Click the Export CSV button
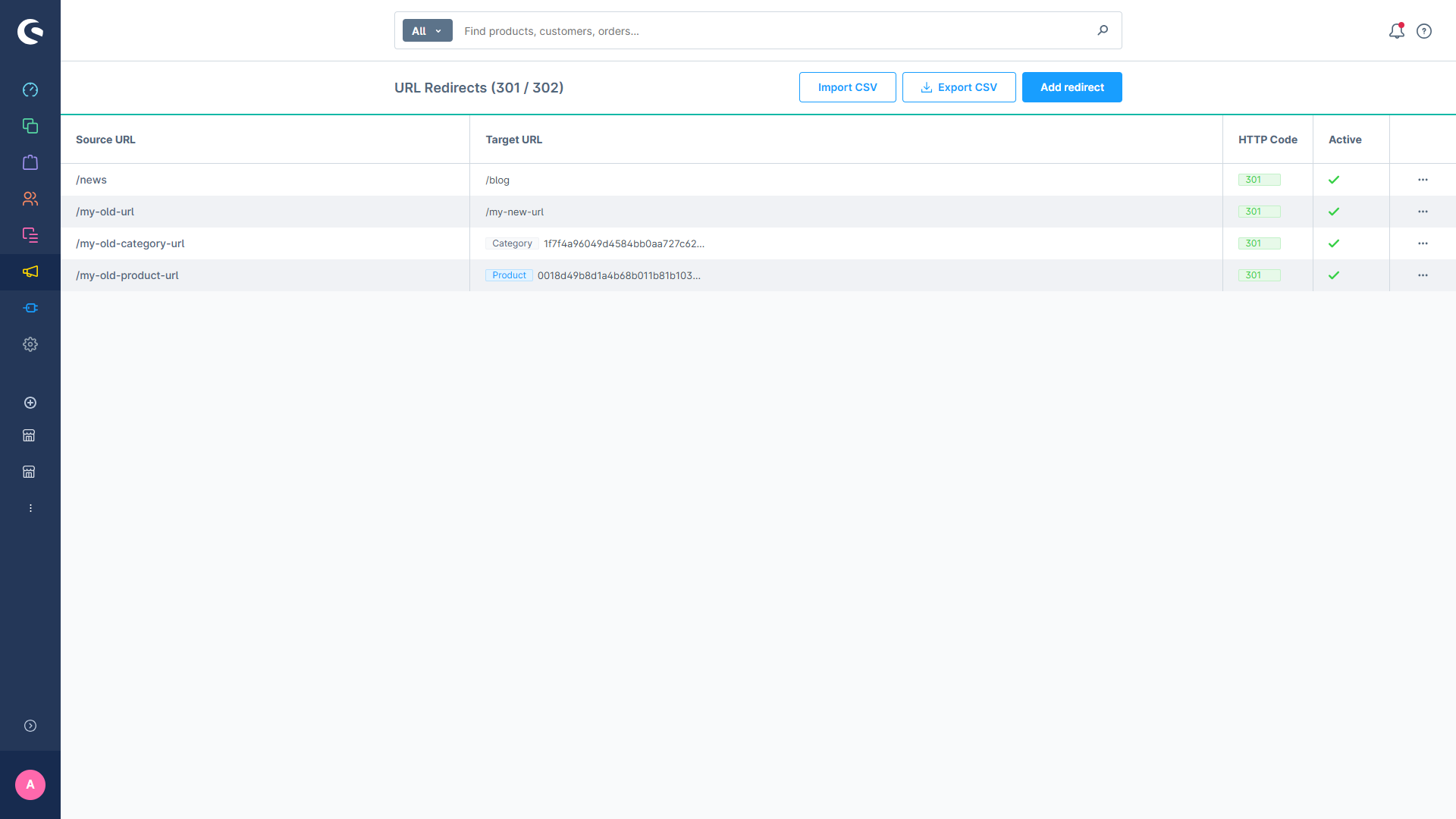 click(x=959, y=87)
